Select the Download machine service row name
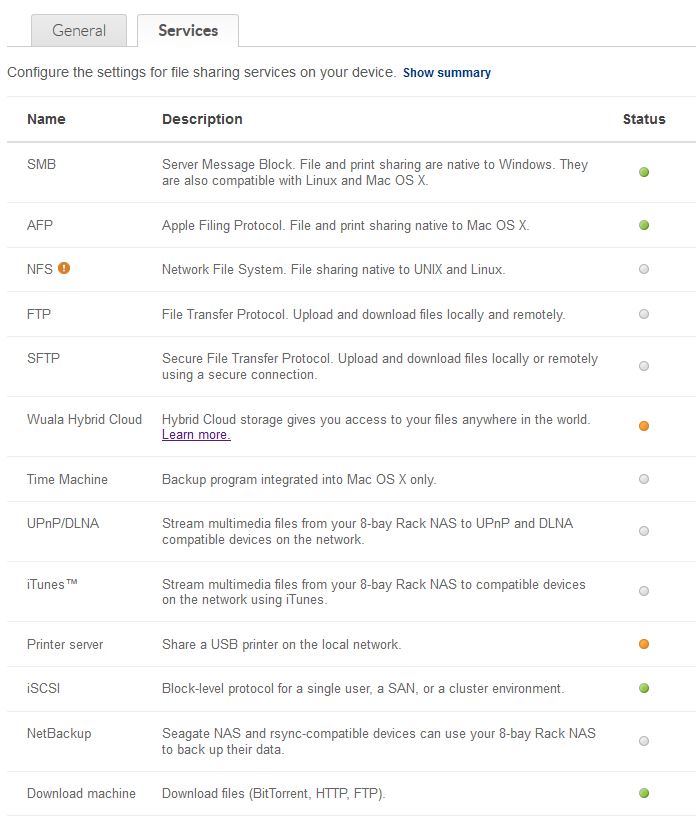 pos(81,793)
